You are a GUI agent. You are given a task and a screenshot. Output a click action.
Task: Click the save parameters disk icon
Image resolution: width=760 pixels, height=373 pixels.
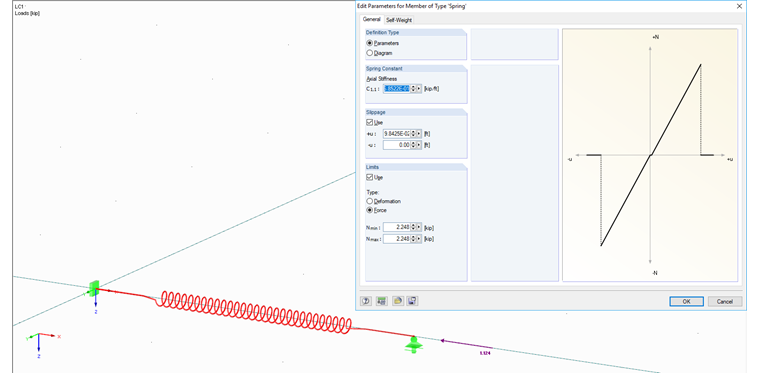tap(412, 301)
